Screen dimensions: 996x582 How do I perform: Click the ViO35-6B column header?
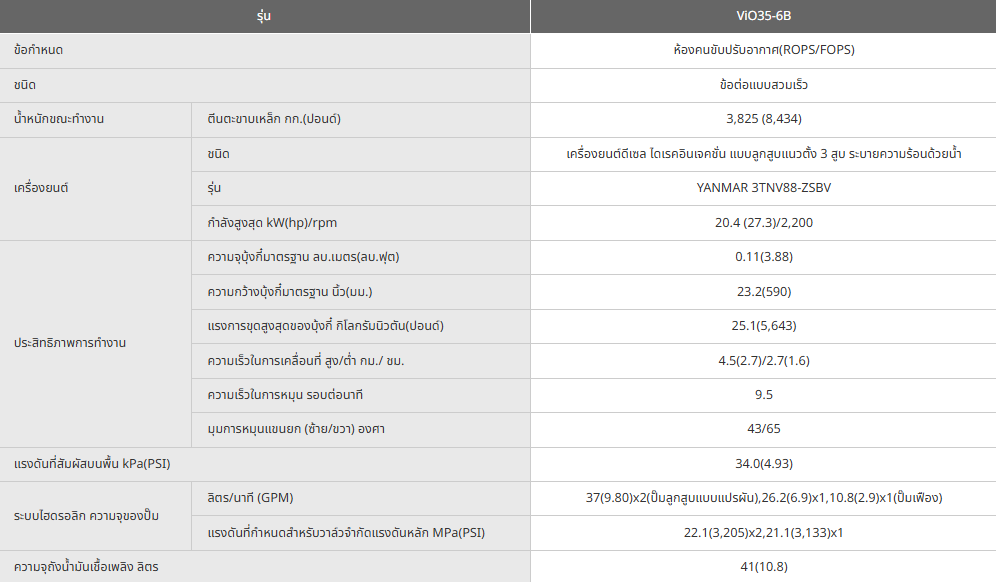point(763,17)
